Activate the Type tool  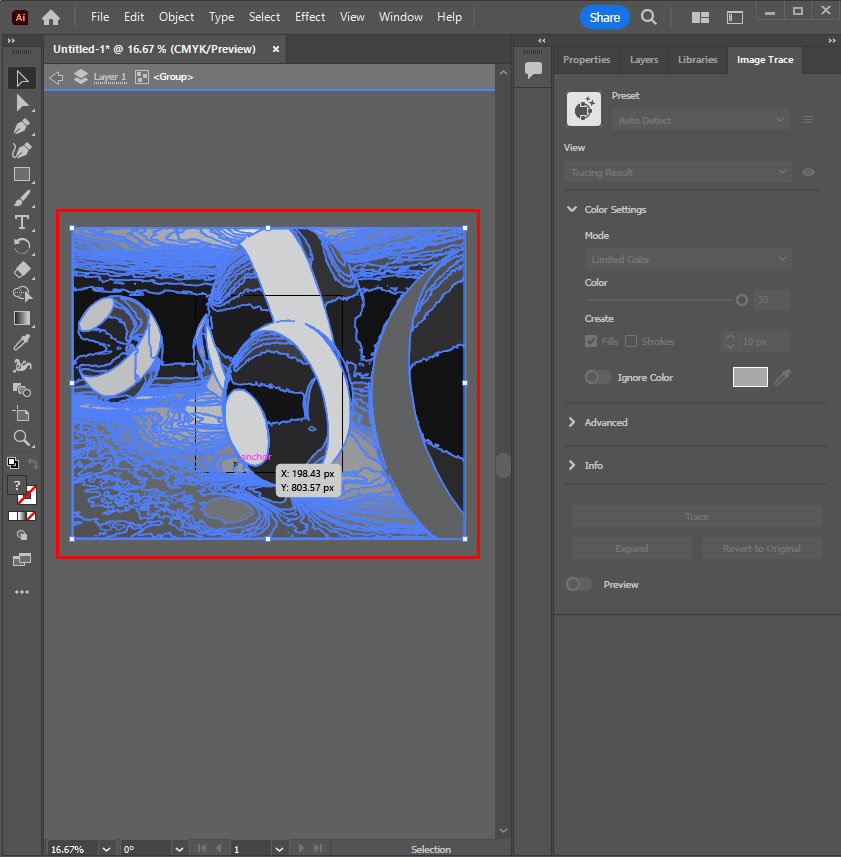(x=22, y=222)
